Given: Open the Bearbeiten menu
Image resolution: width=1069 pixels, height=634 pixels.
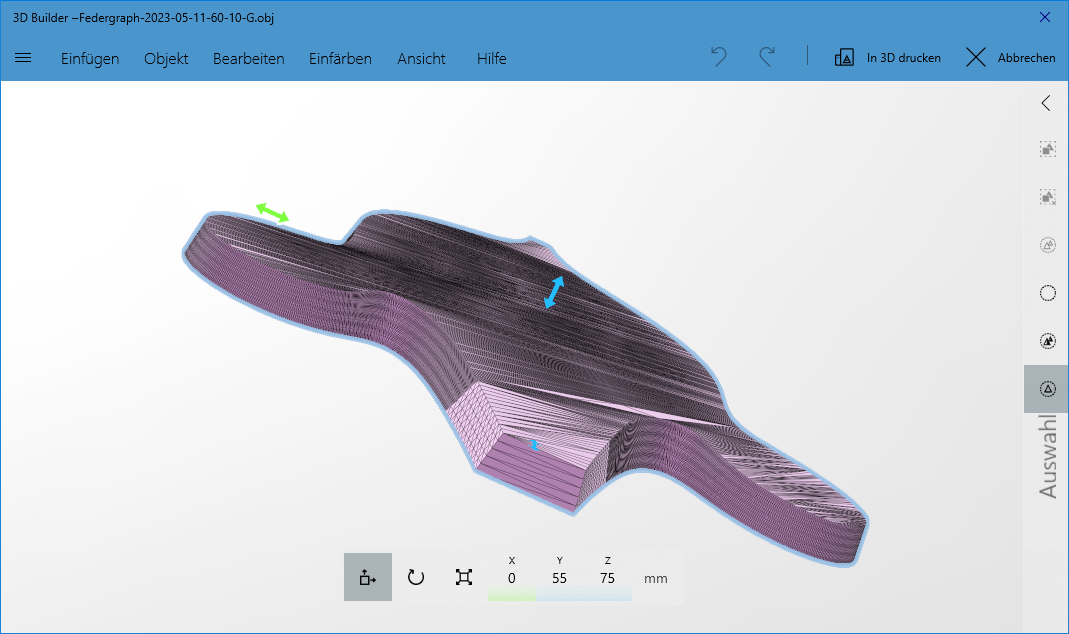Looking at the screenshot, I should tap(248, 58).
